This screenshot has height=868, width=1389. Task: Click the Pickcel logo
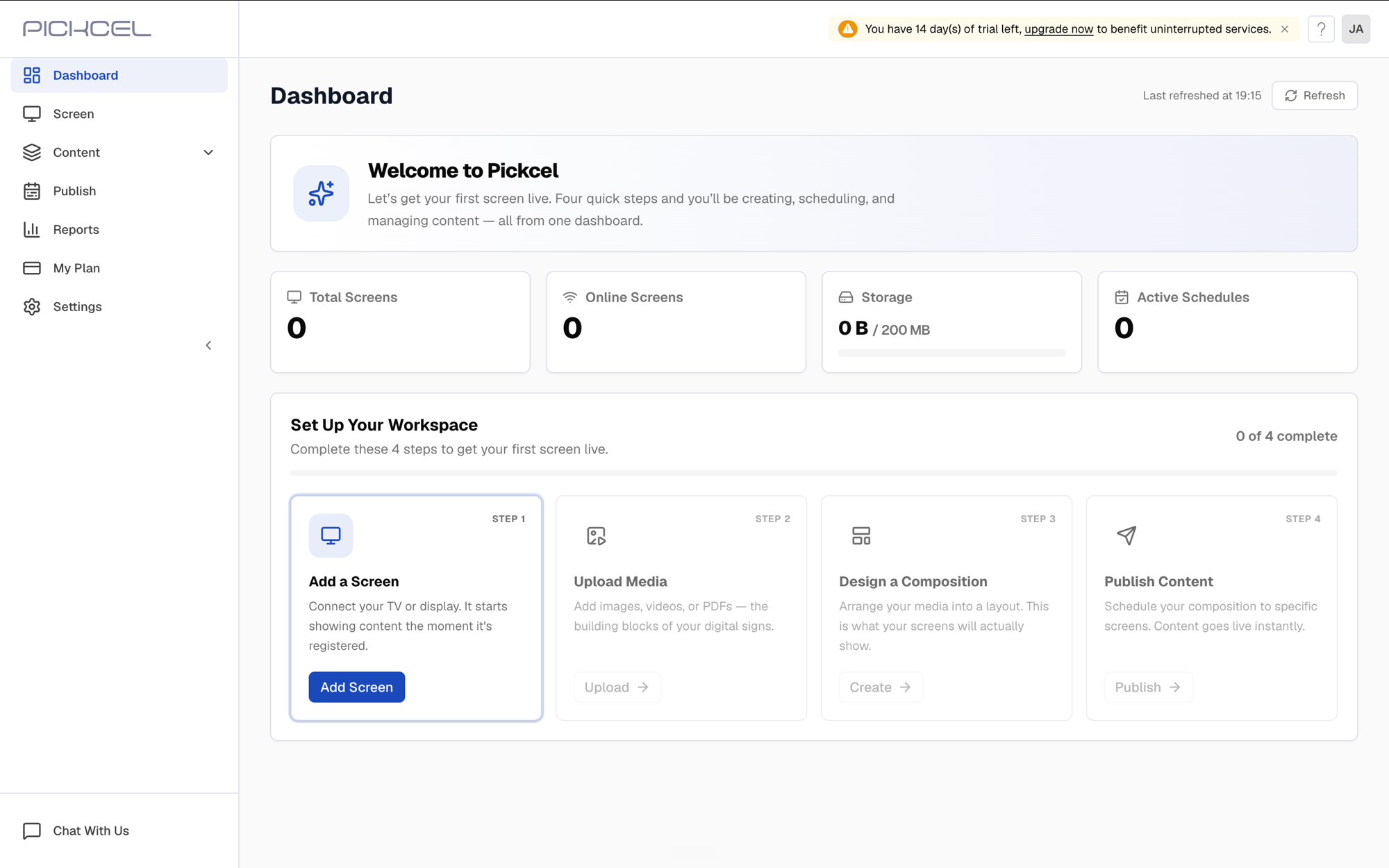click(87, 28)
